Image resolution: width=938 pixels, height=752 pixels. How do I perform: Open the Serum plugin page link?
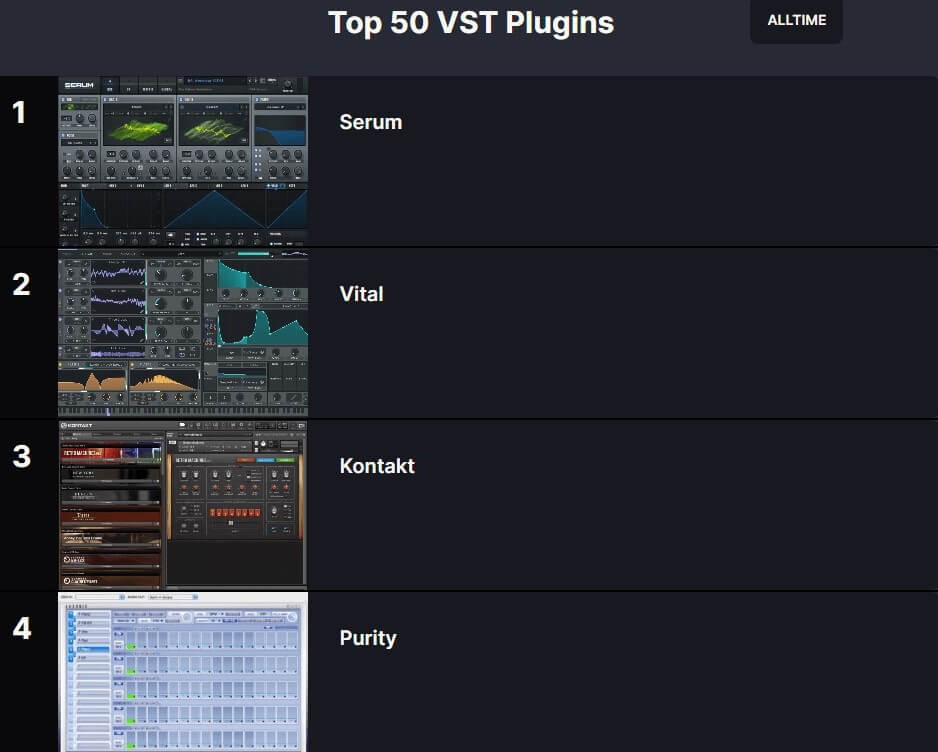point(370,122)
